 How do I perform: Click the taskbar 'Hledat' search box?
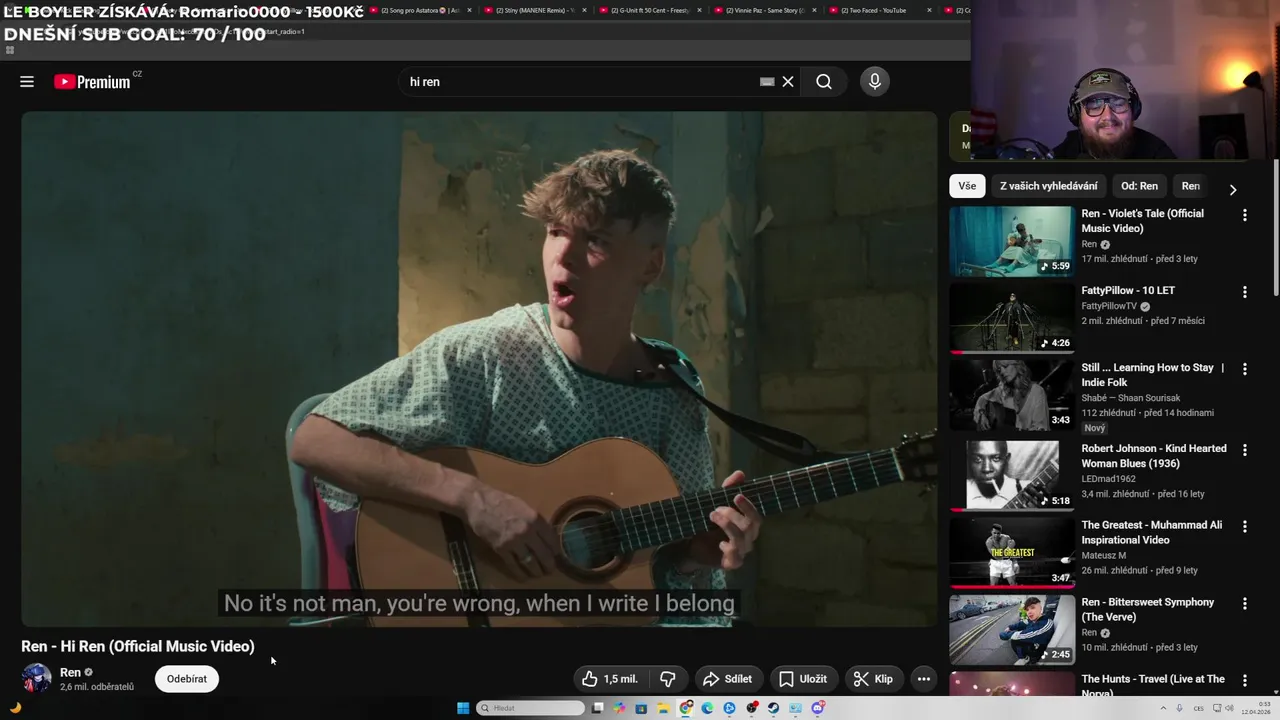pyautogui.click(x=530, y=708)
